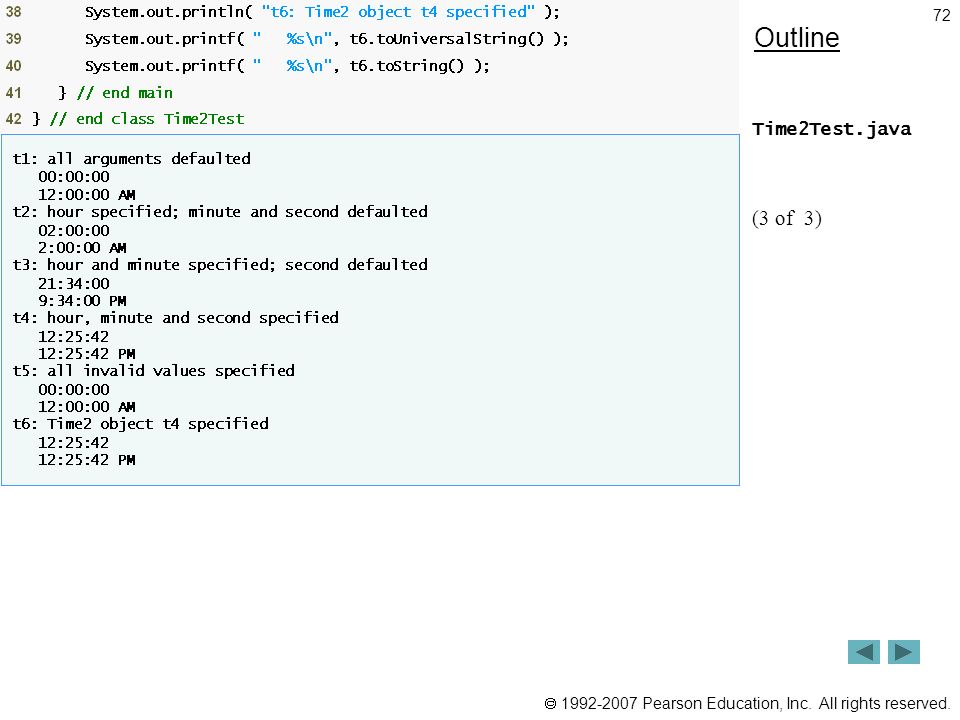Go to the previous slide arrow
Image resolution: width=960 pixels, height=720 pixels.
coord(863,652)
